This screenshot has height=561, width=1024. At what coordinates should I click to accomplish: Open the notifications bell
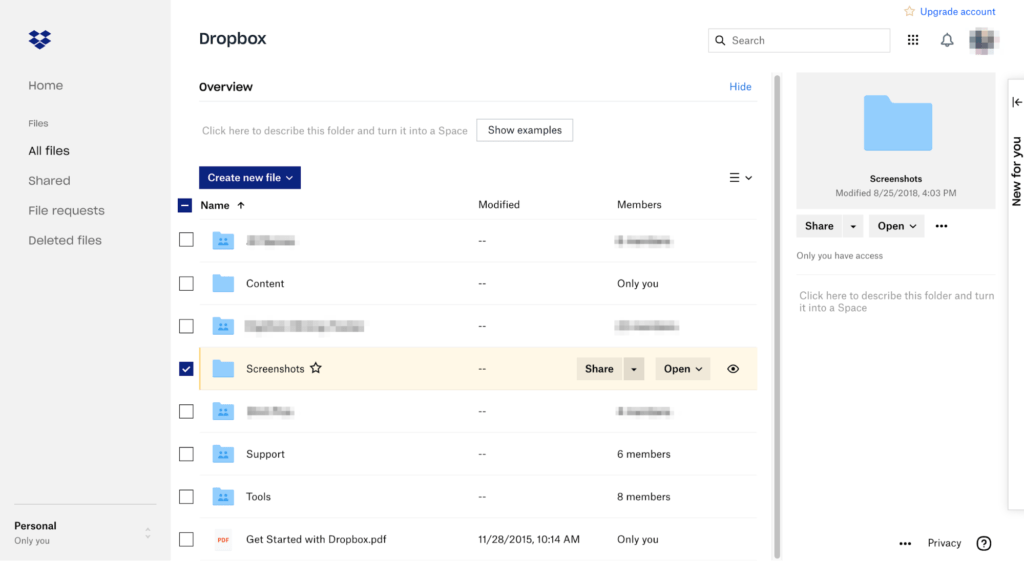(x=947, y=40)
